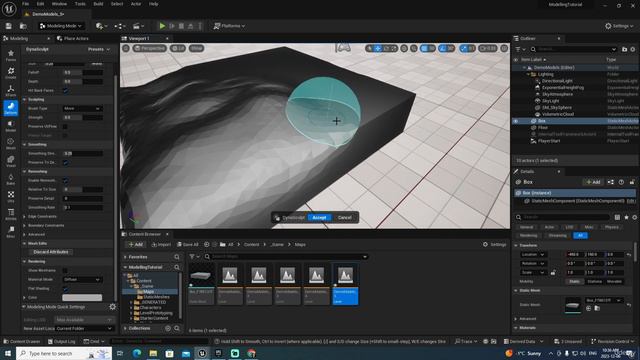Open the Brush Type dropdown
This screenshot has height=360, width=640.
click(82, 109)
